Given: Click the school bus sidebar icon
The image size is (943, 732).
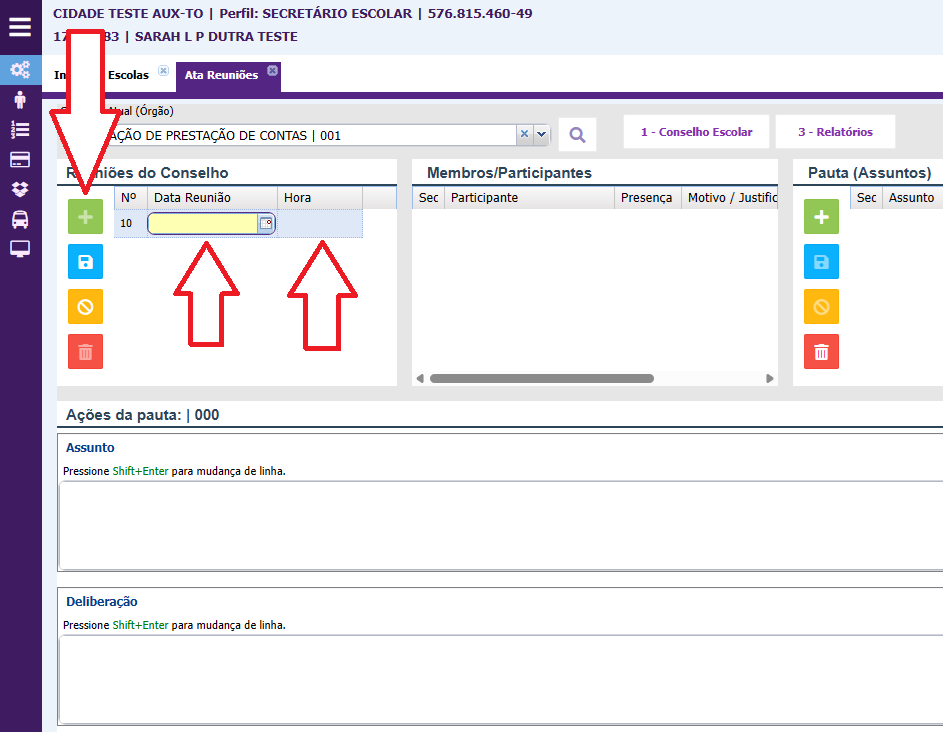Looking at the screenshot, I should tap(20, 219).
